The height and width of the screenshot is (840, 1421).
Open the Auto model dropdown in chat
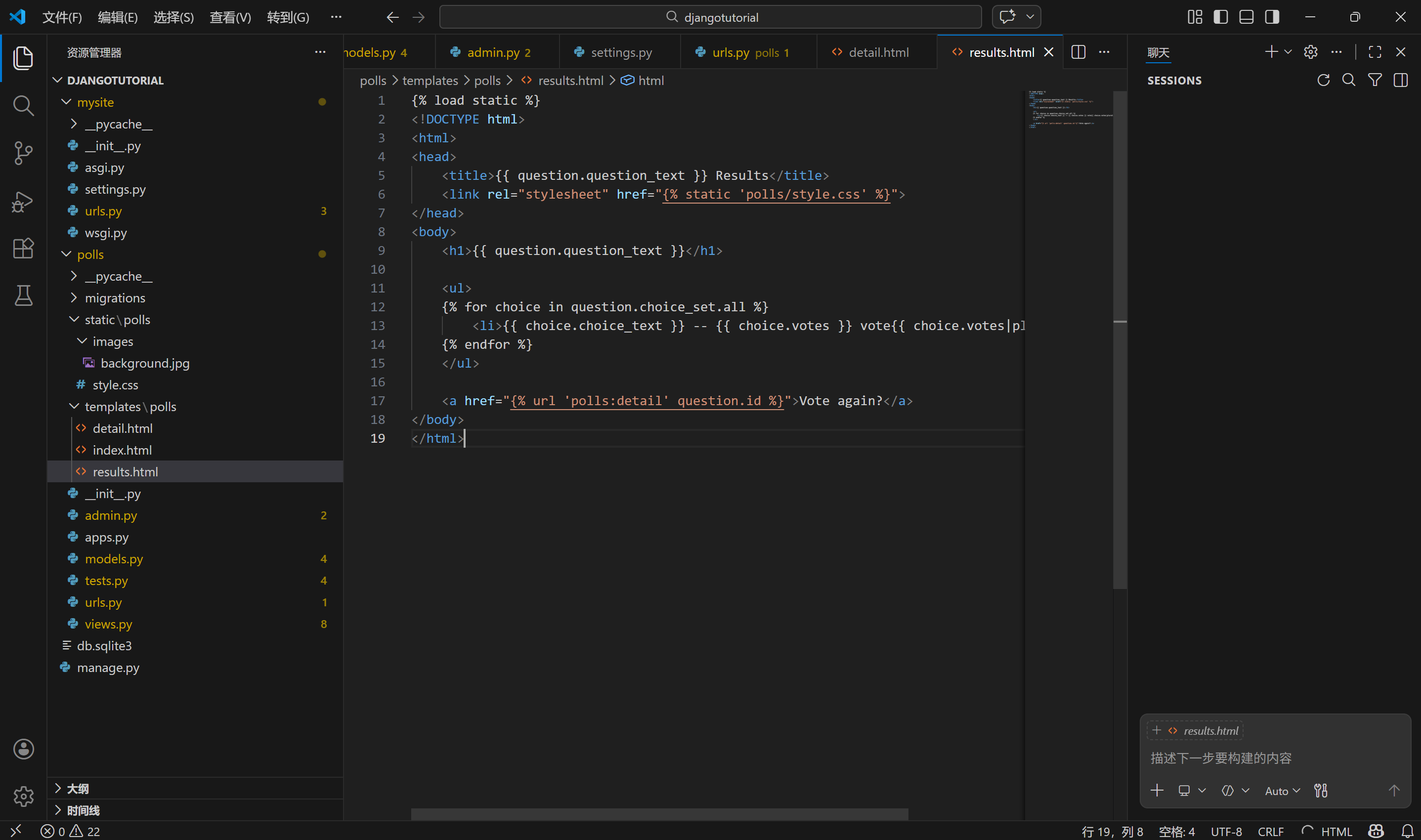tap(1282, 791)
